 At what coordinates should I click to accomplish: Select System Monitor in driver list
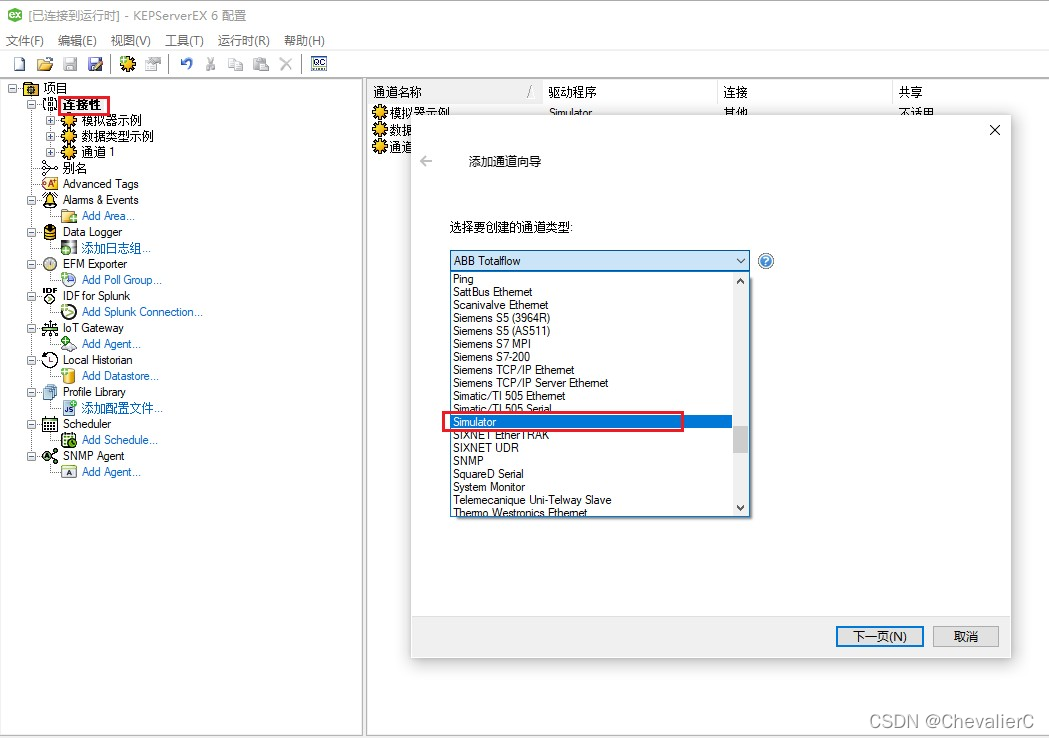(591, 487)
